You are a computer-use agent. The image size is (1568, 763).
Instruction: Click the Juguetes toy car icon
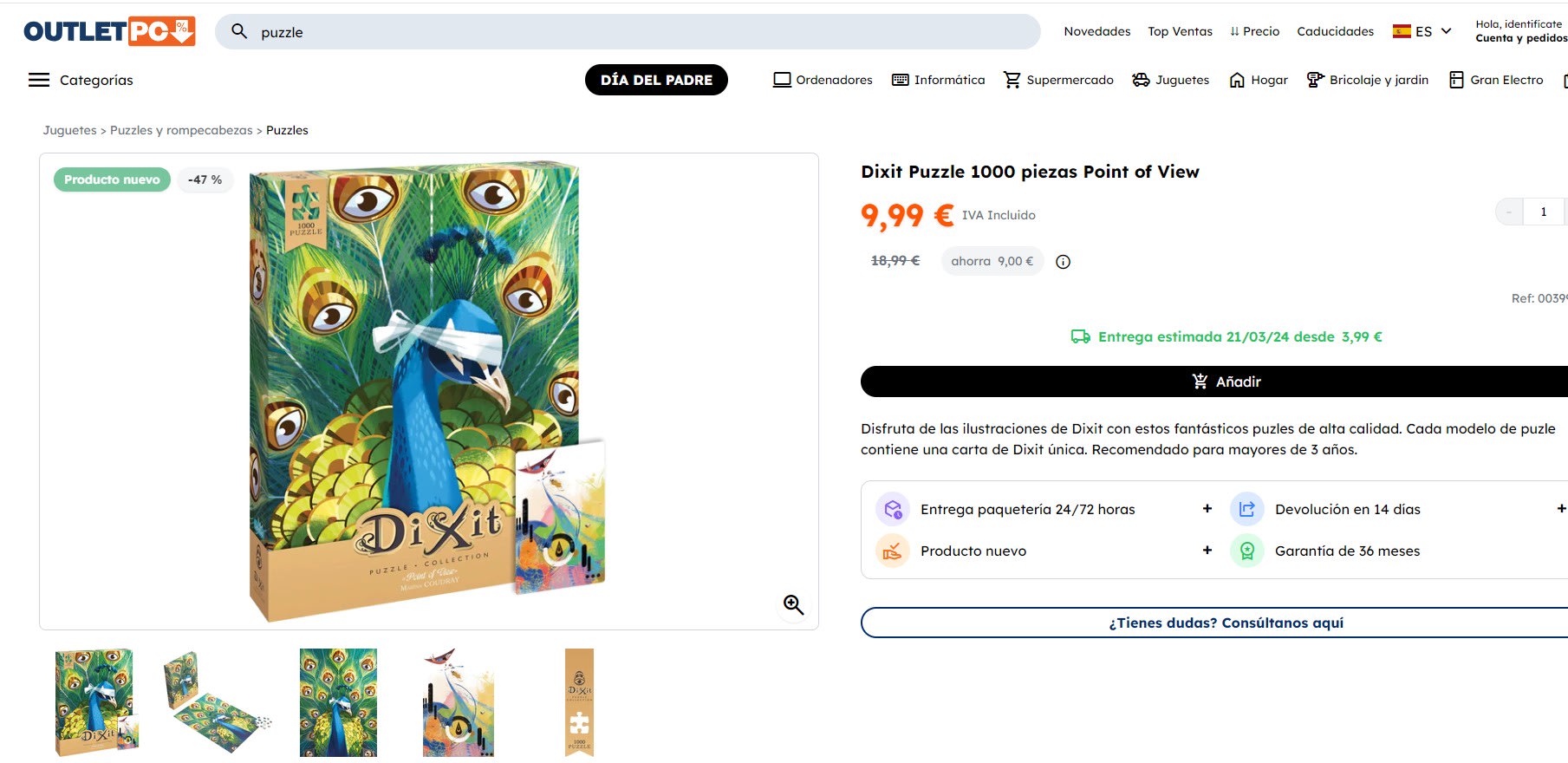1141,80
